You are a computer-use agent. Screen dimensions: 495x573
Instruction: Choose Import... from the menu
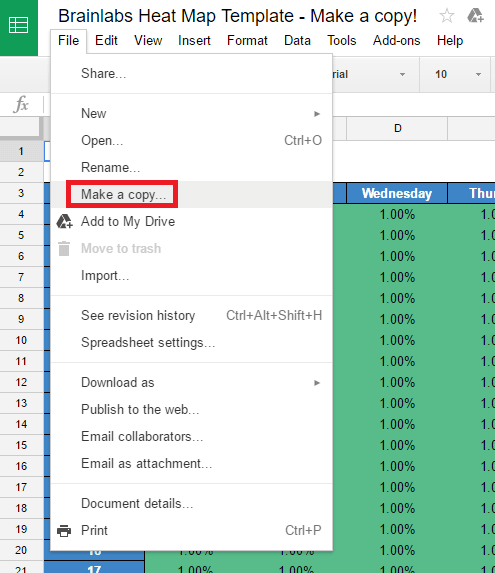pyautogui.click(x=191, y=276)
